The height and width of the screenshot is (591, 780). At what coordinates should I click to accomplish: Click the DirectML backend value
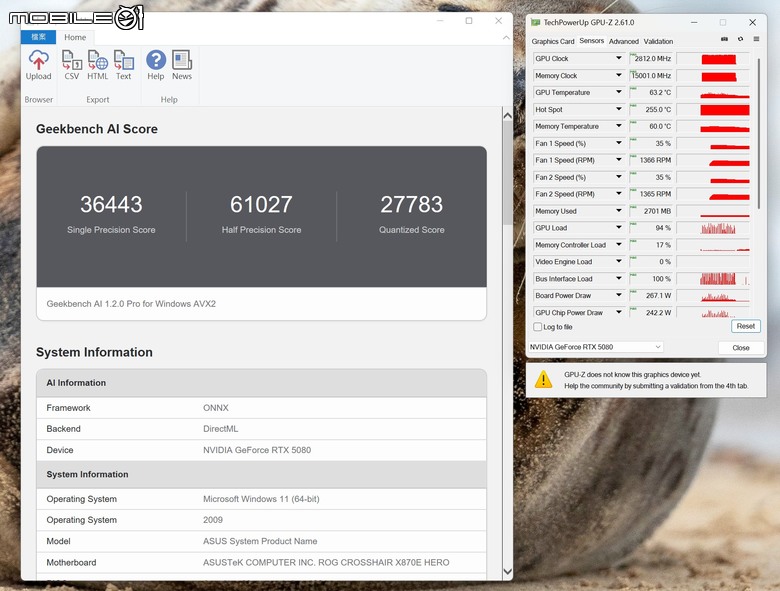pyautogui.click(x=220, y=429)
